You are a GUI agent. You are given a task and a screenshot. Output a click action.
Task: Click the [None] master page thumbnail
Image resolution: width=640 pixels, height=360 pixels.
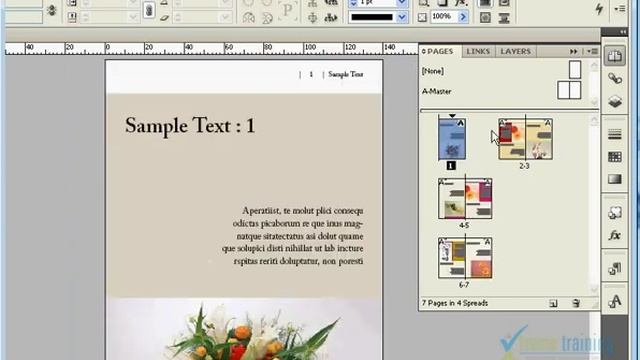[575, 69]
